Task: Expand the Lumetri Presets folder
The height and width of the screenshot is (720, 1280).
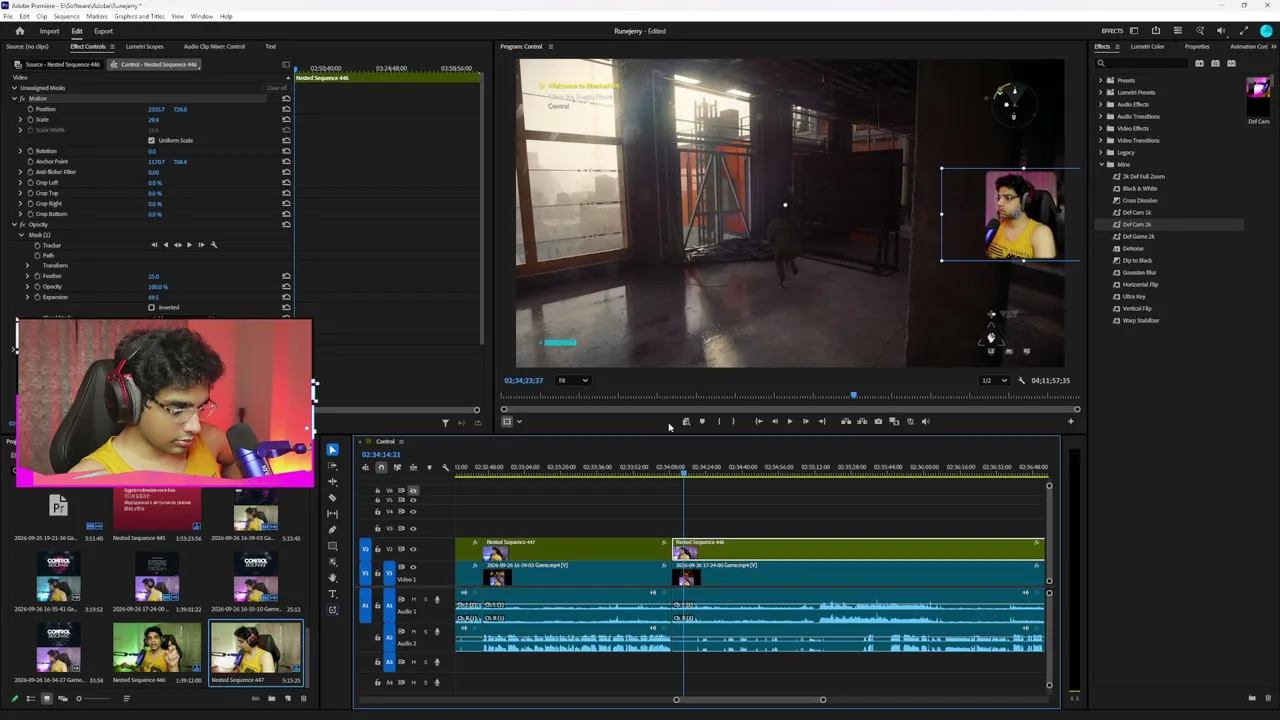Action: click(x=1101, y=92)
